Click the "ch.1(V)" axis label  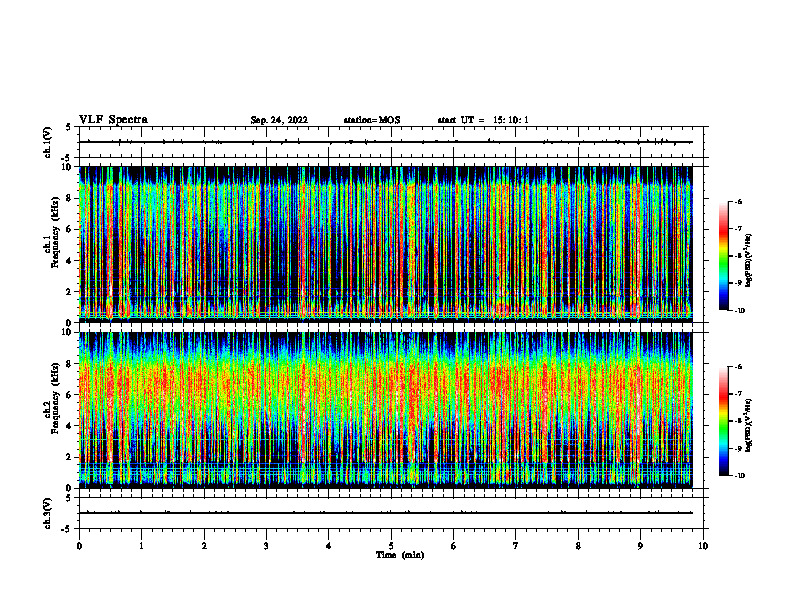[x=48, y=142]
